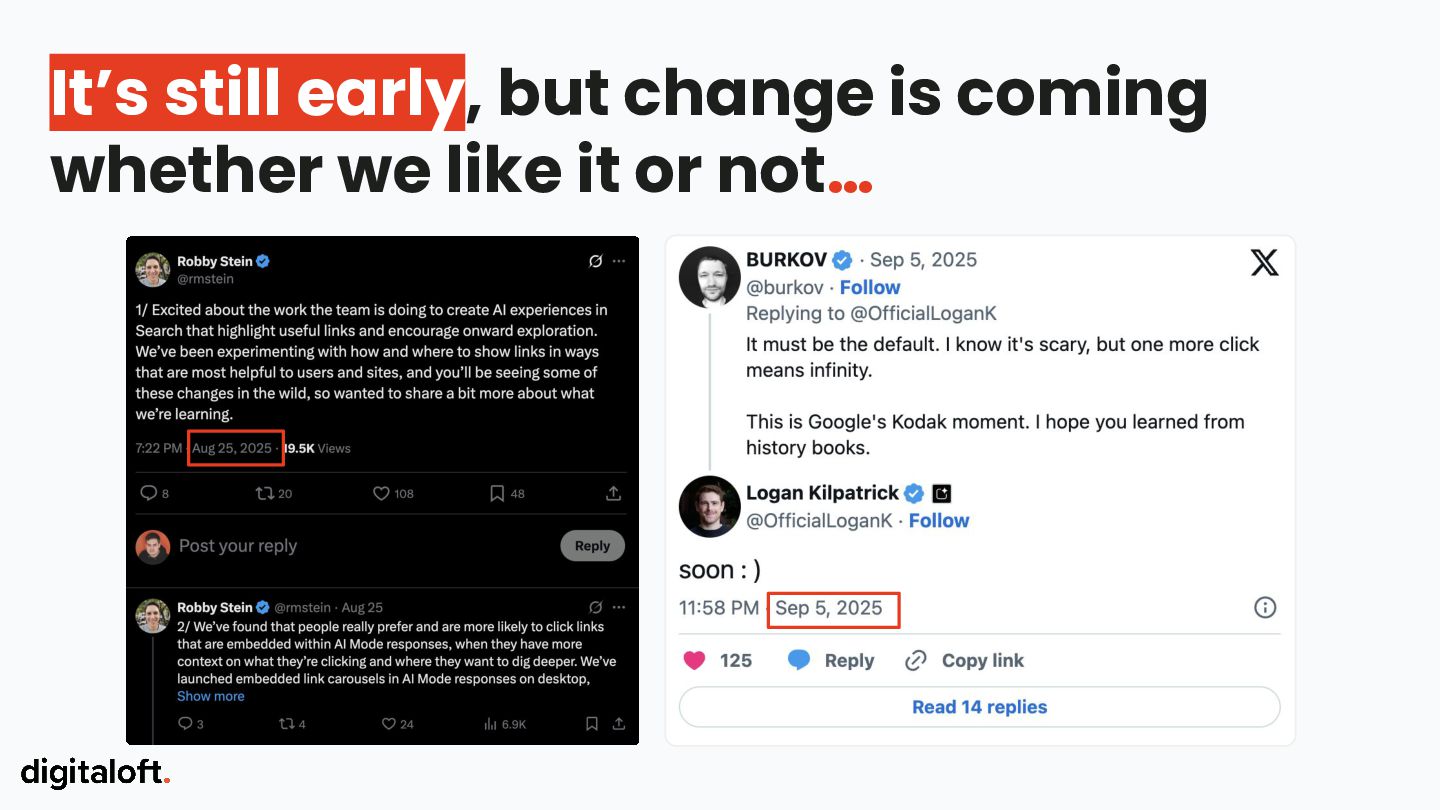
Task: Click the Grok icon on first post
Action: 596,261
